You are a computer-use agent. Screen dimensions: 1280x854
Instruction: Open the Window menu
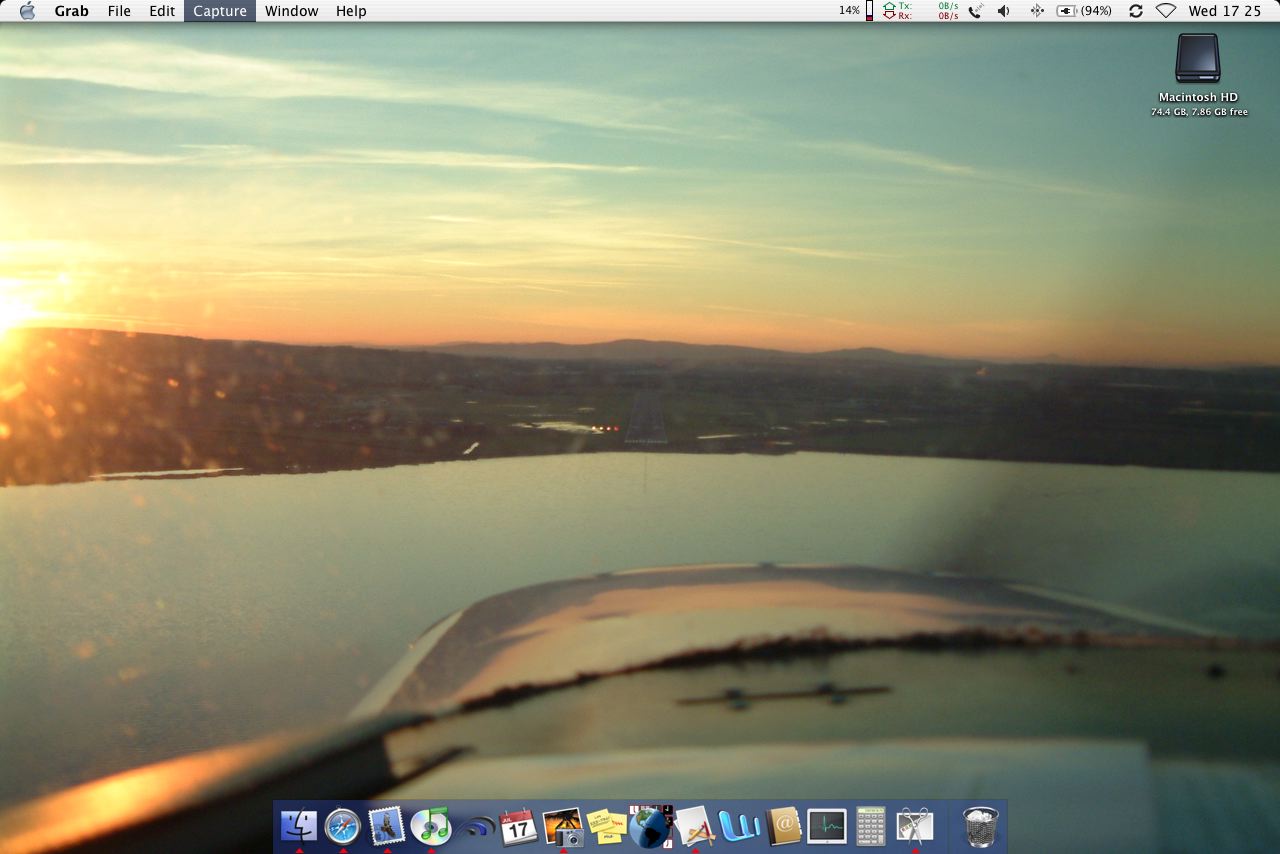(291, 11)
